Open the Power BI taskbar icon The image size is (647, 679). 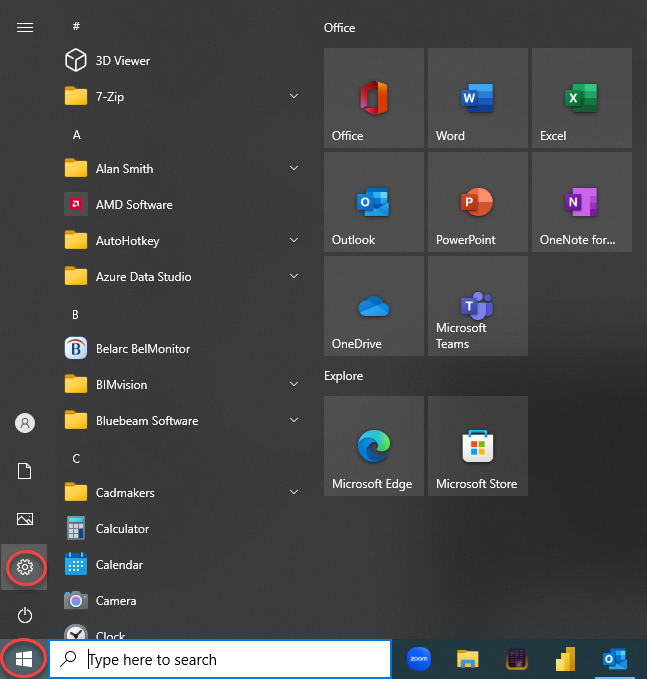click(x=566, y=659)
